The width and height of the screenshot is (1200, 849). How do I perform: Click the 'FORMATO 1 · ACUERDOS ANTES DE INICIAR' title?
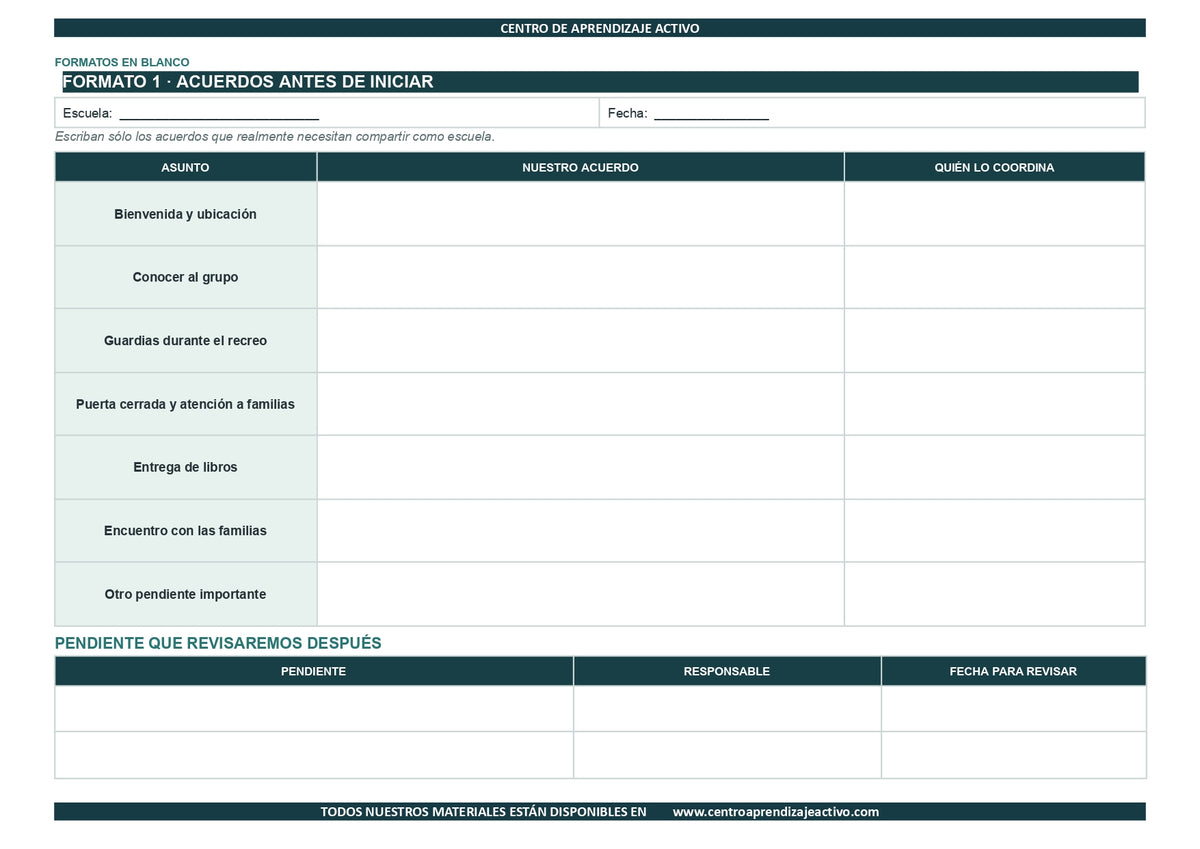[x=248, y=82]
